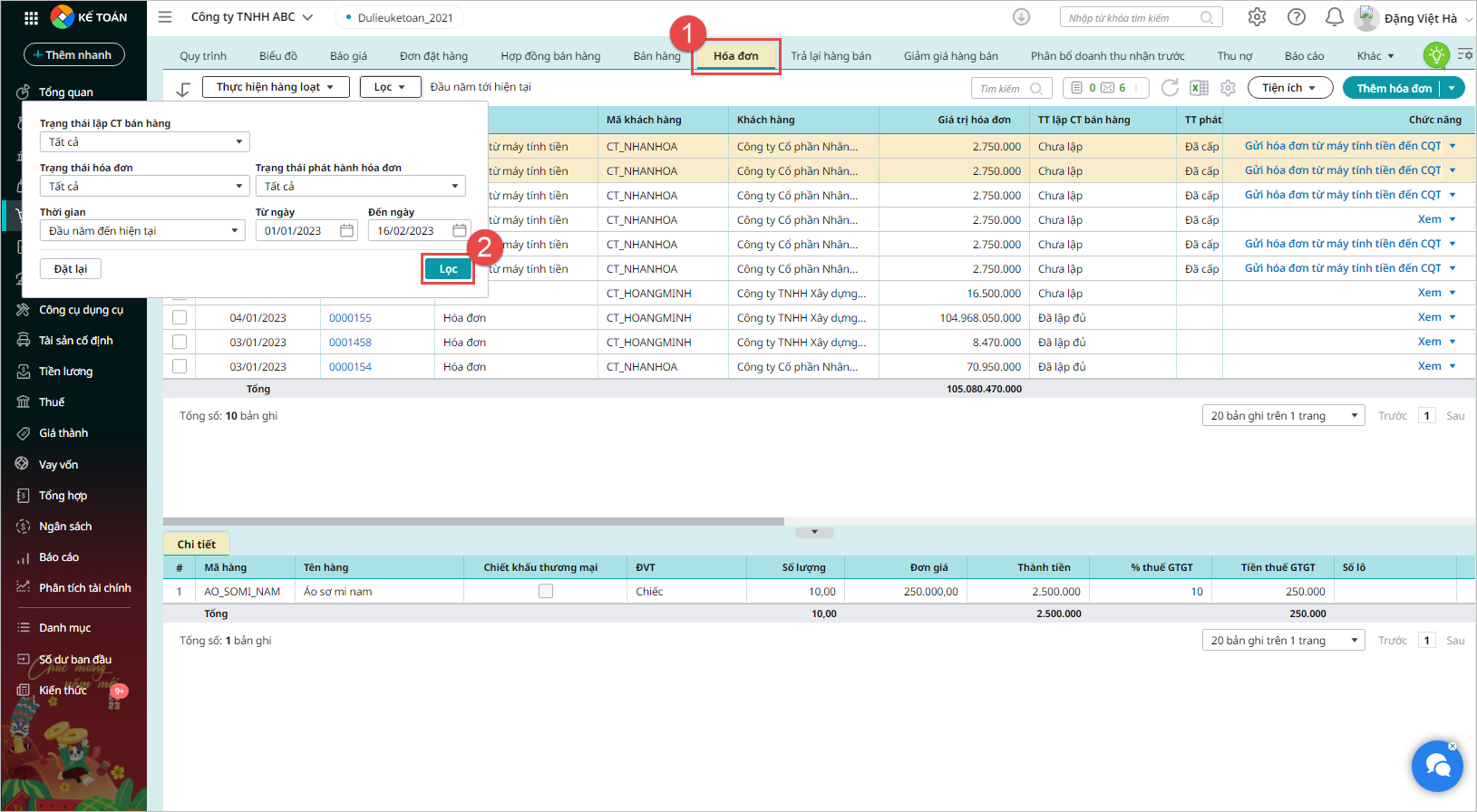This screenshot has height=812, width=1477.
Task: Open Trạng thái phát hành hóa đơn dropdown
Action: click(x=360, y=187)
